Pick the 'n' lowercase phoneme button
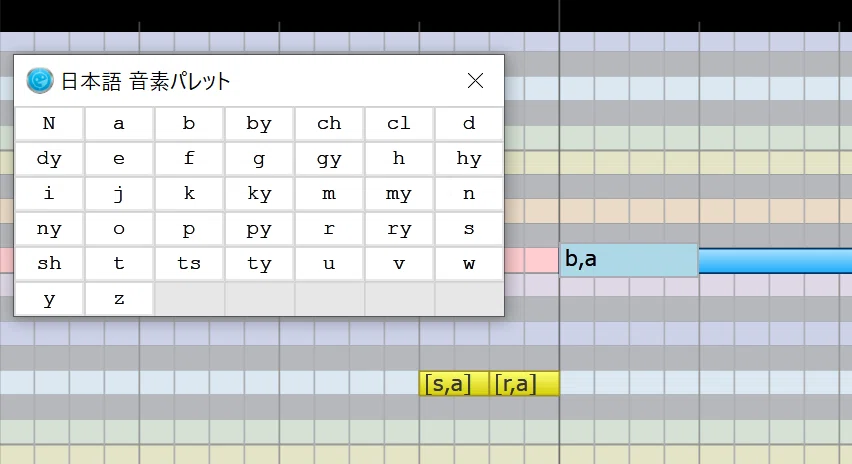This screenshot has height=464, width=852. tap(469, 193)
